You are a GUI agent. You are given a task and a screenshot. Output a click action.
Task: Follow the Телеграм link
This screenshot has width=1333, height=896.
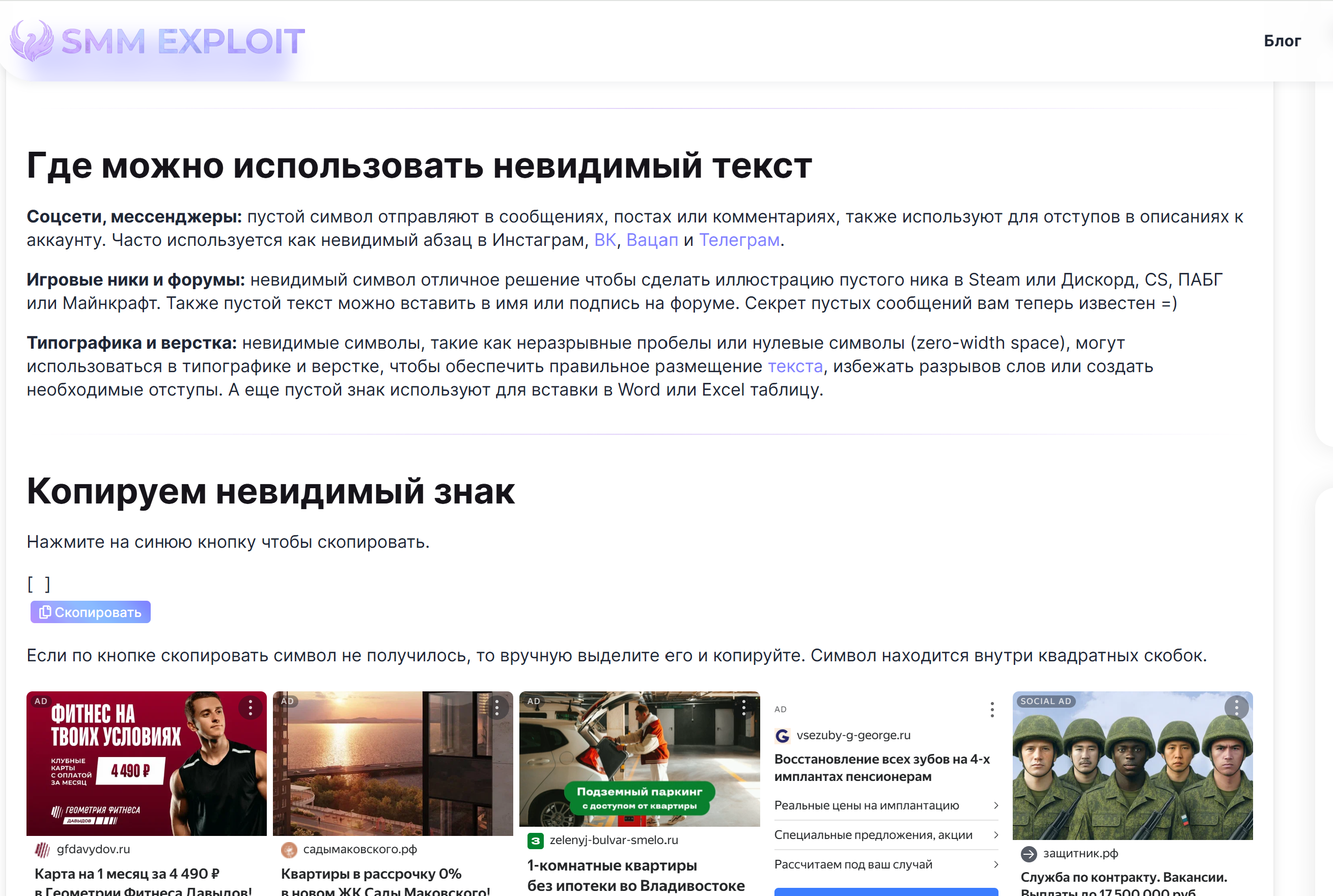coord(739,240)
